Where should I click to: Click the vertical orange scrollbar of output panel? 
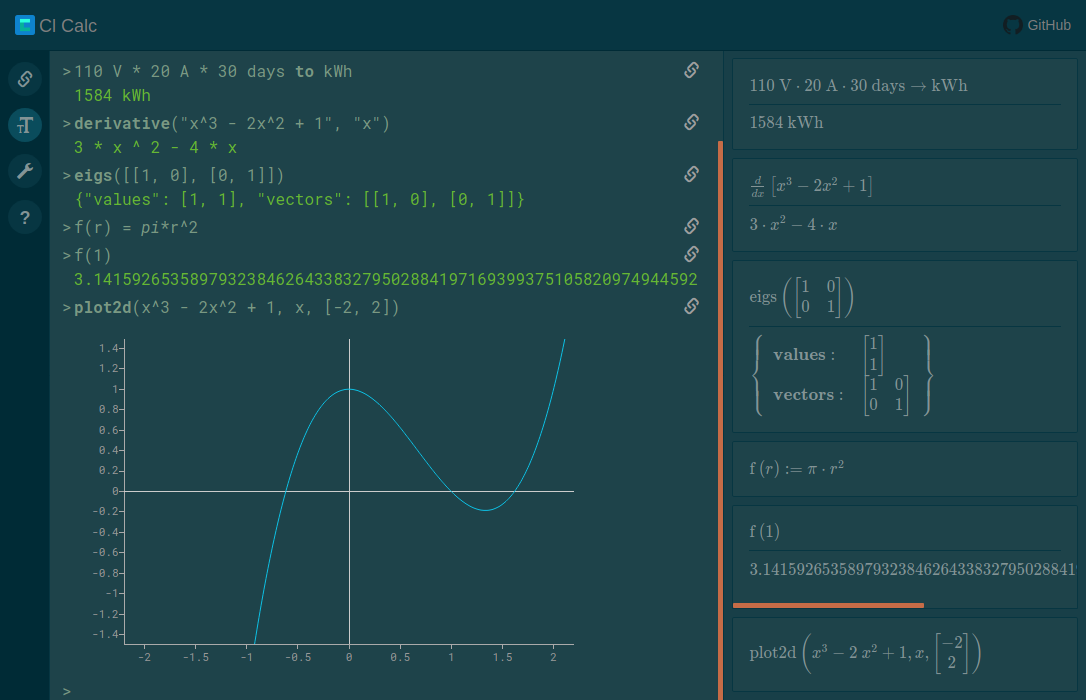point(720,420)
